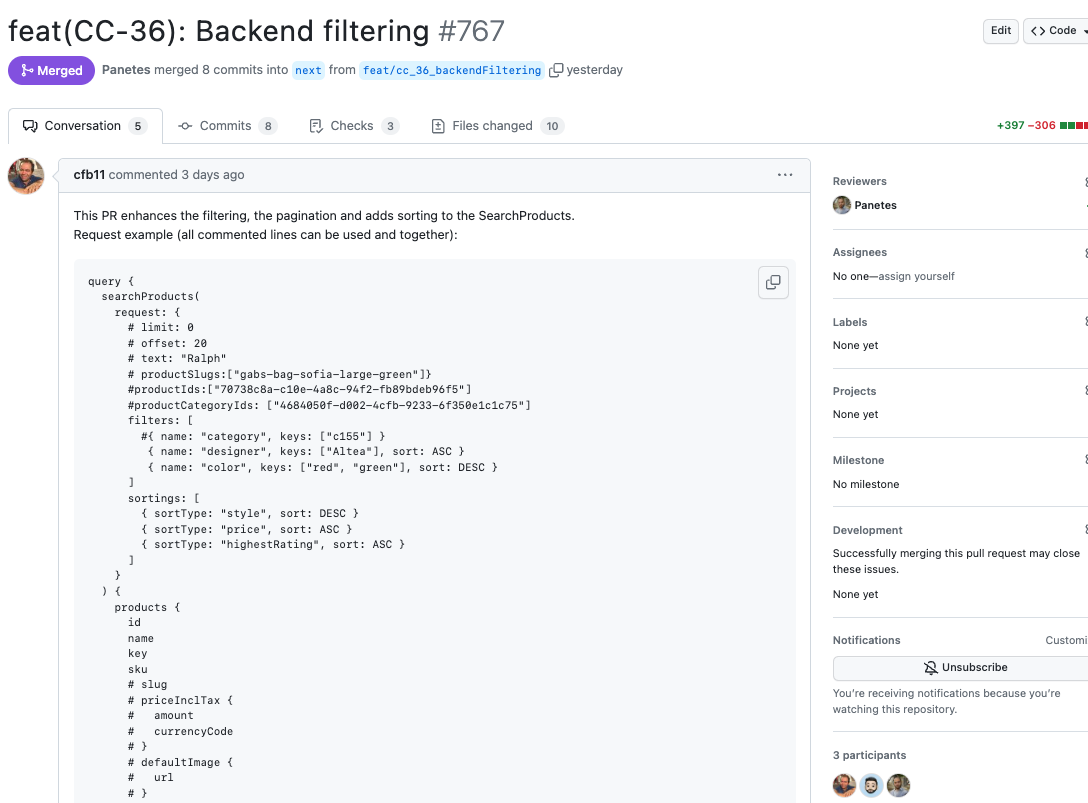
Task: Open the Checks tab
Action: click(352, 126)
